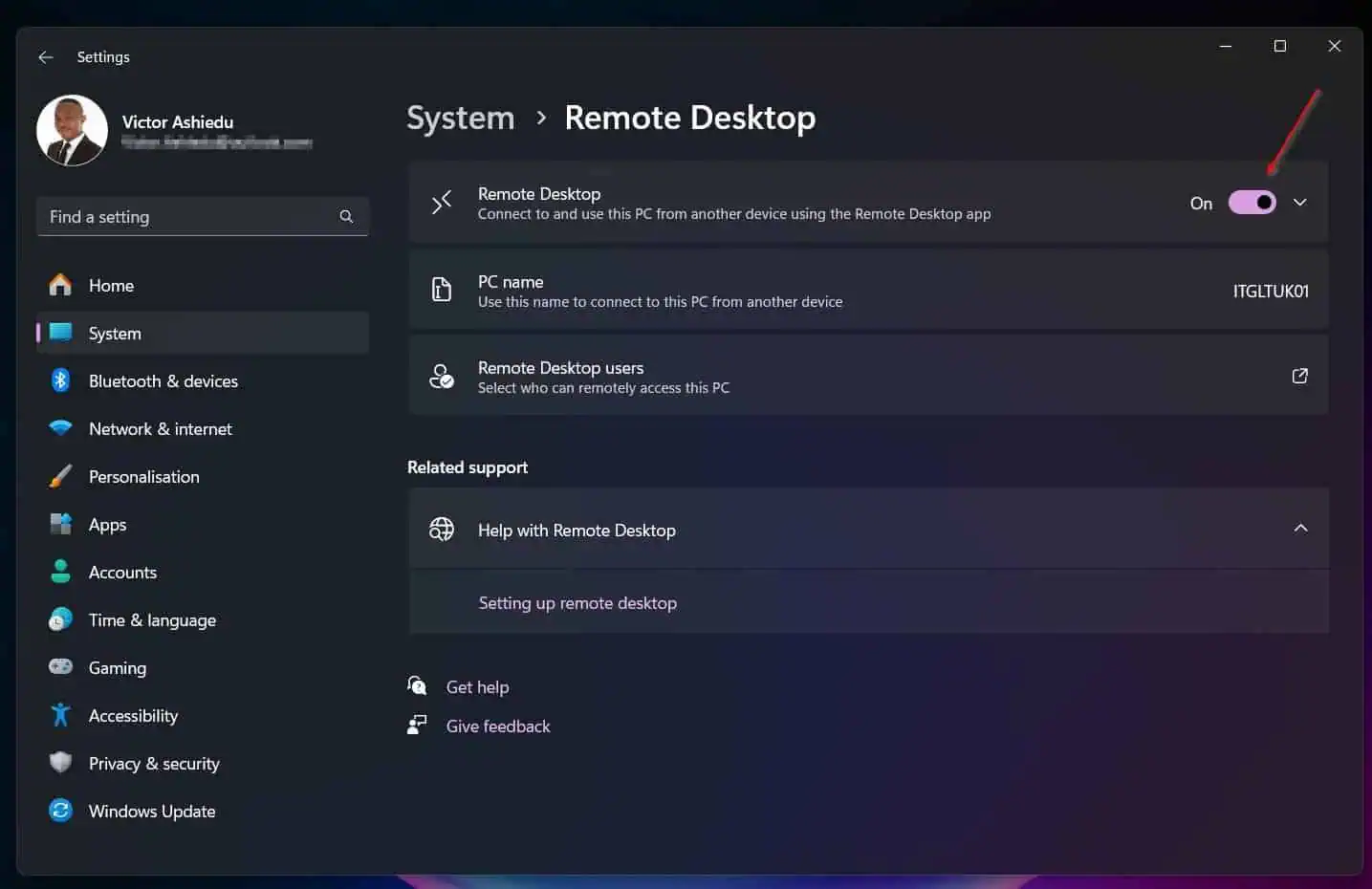Go to Privacy & security
1372x889 pixels.
[203, 763]
